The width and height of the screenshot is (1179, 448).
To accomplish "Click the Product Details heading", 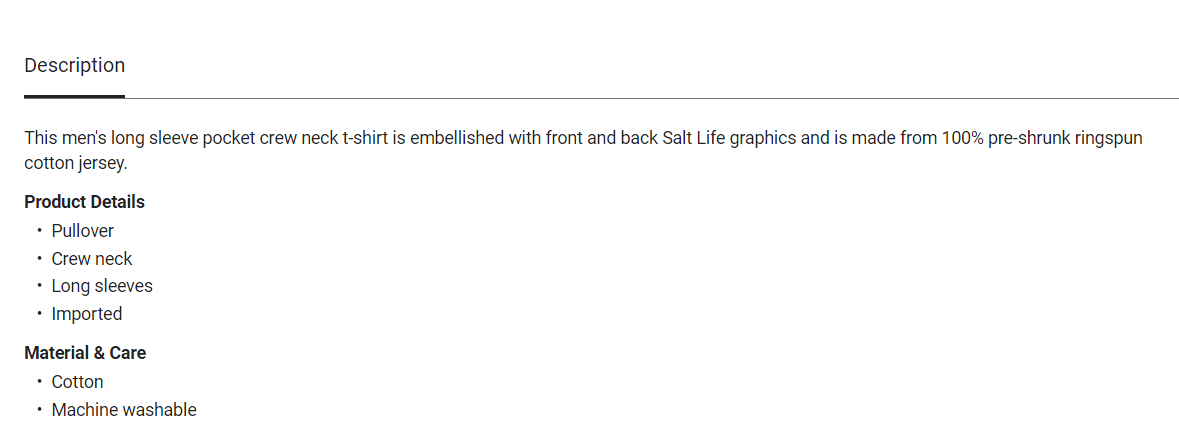I will [84, 202].
